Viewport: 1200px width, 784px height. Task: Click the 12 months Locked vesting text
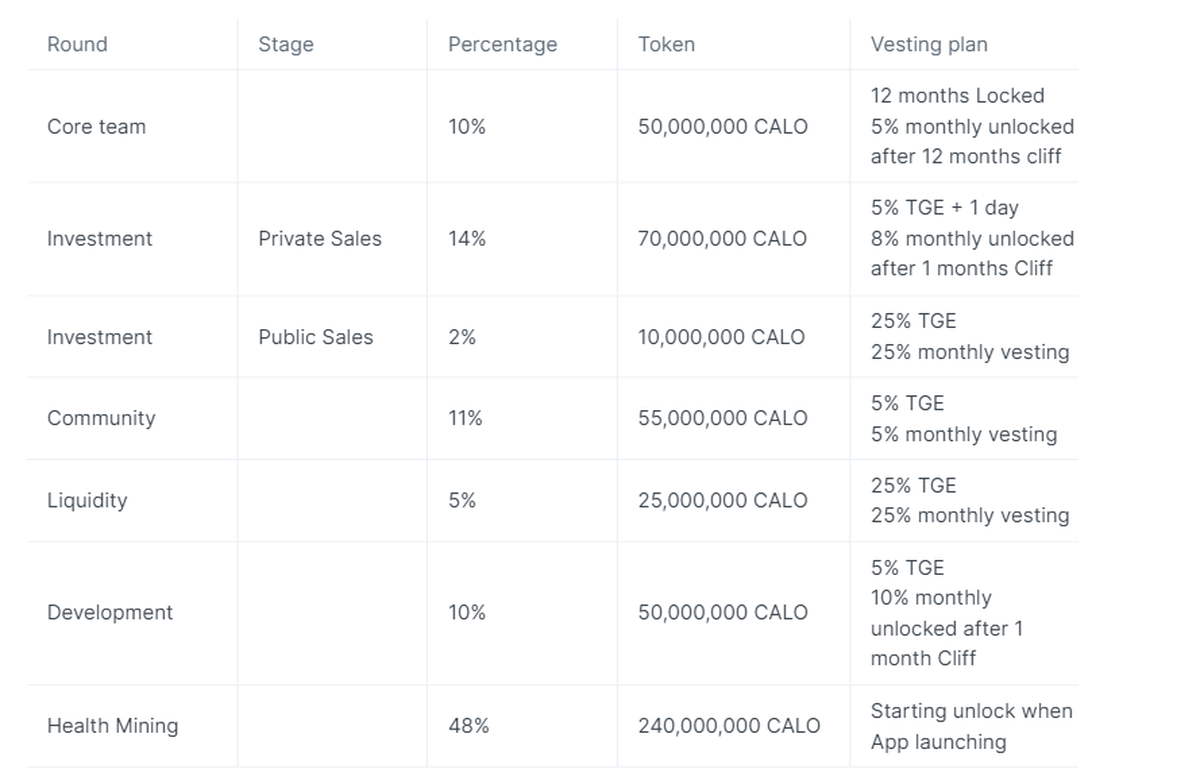tap(957, 96)
